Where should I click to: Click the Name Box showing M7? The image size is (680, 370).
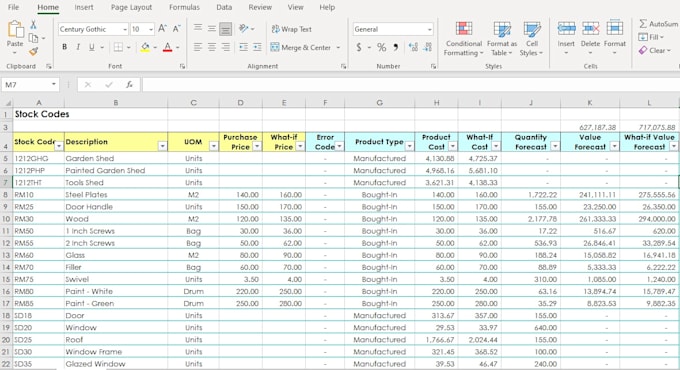[x=30, y=85]
